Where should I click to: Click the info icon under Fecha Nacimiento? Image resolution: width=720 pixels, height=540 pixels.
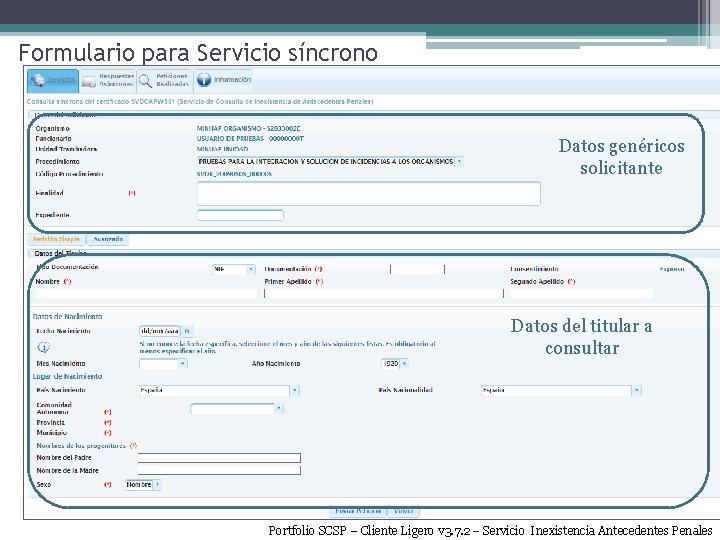tap(44, 347)
